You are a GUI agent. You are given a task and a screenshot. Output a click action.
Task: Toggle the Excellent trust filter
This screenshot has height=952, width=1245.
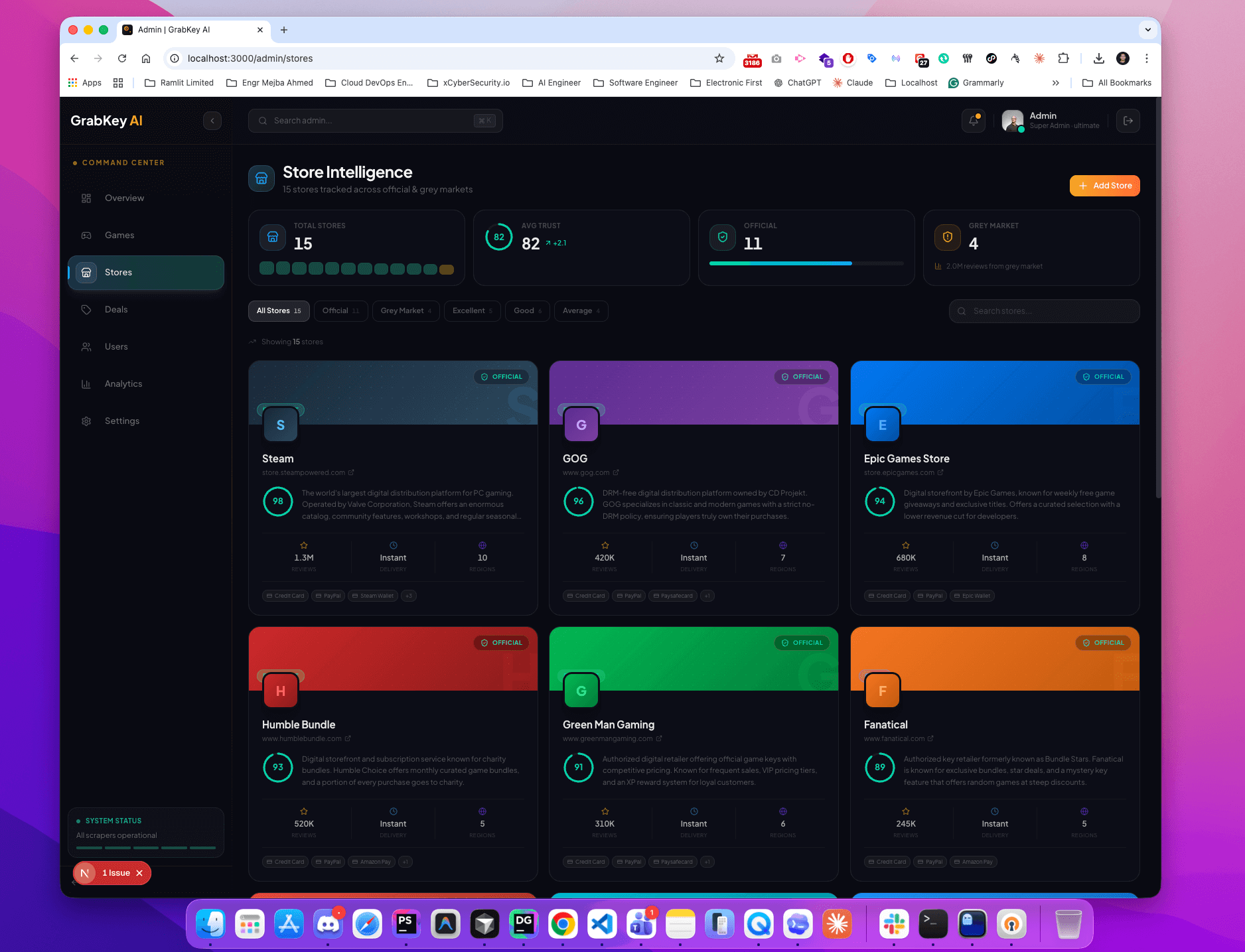472,310
